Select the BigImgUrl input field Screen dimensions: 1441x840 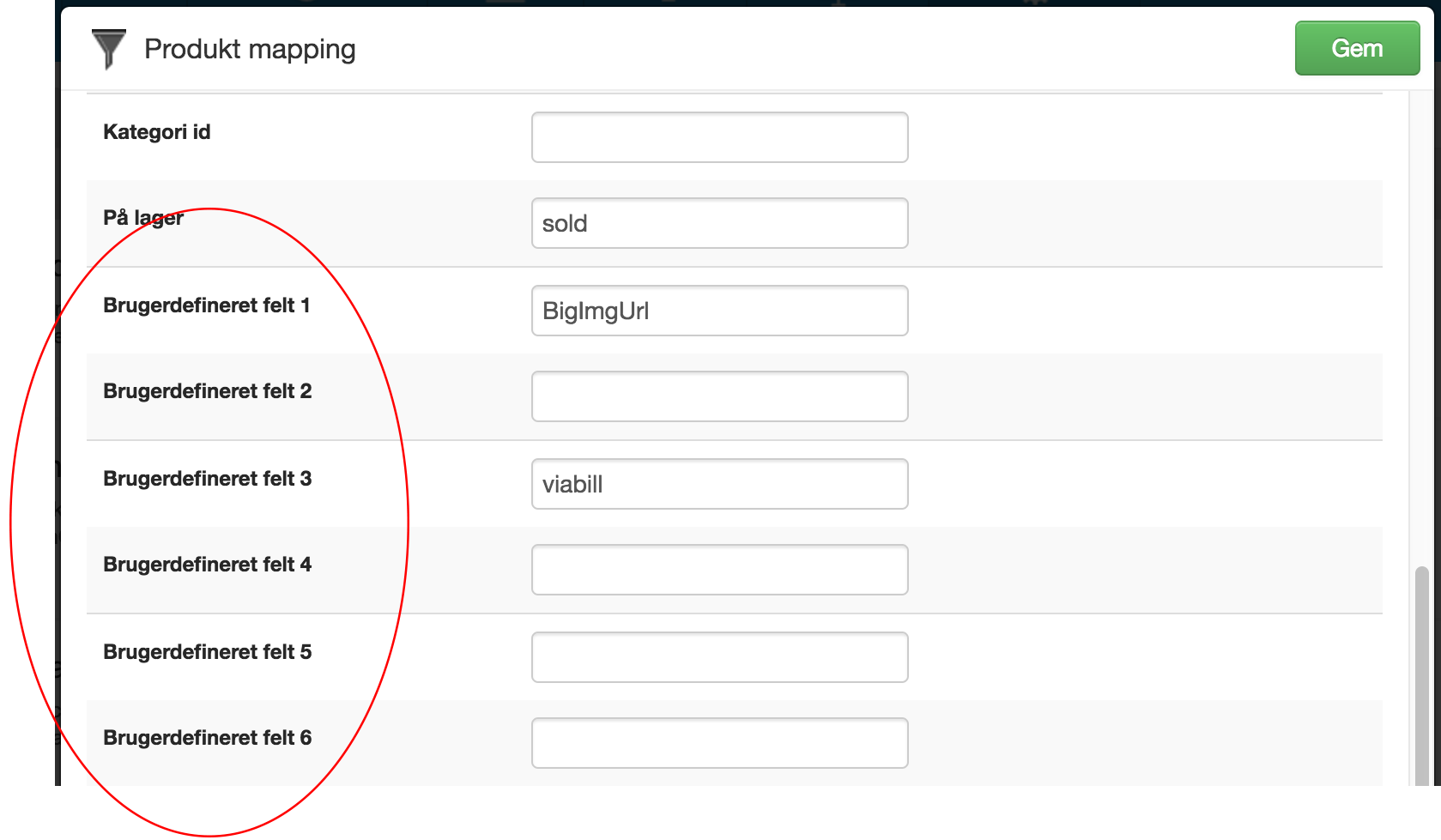pyautogui.click(x=719, y=311)
